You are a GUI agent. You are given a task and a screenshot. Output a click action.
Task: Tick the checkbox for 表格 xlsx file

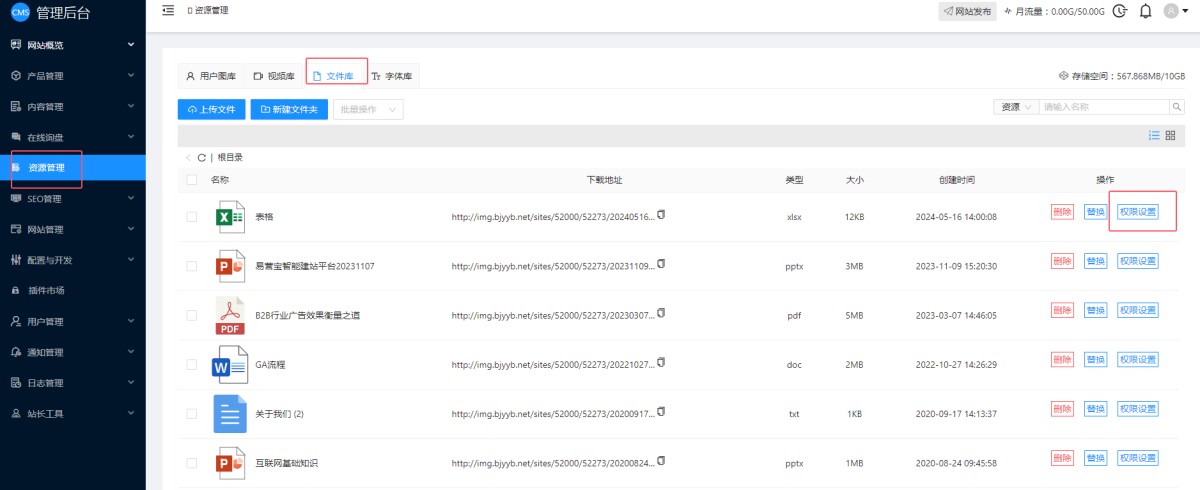192,217
